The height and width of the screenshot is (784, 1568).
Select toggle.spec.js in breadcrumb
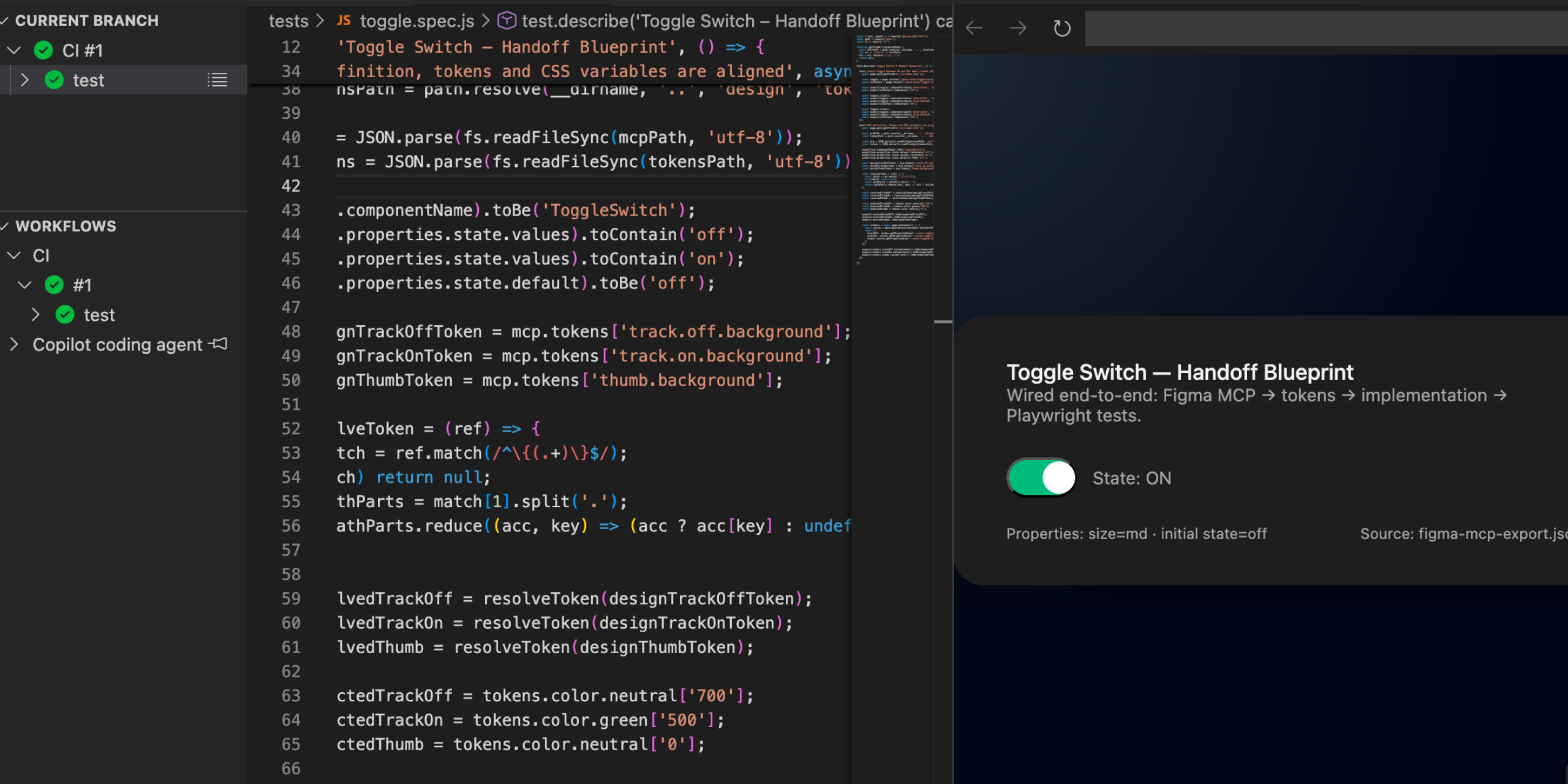click(x=417, y=21)
